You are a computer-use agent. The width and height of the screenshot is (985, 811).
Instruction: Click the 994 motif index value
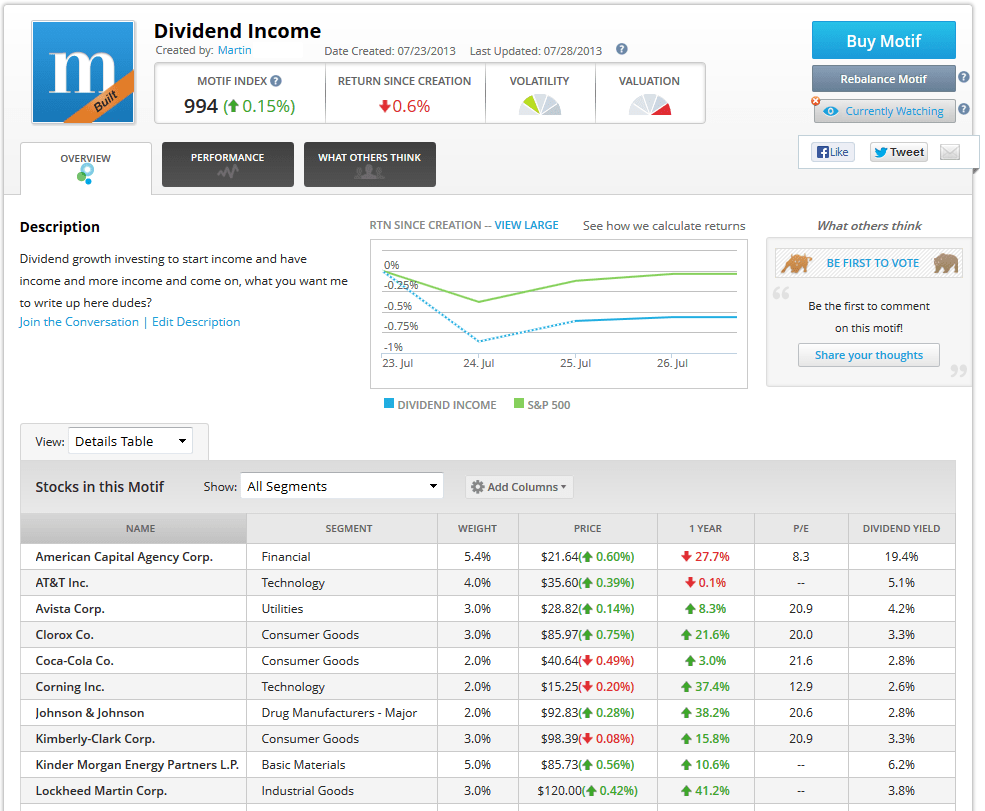200,106
